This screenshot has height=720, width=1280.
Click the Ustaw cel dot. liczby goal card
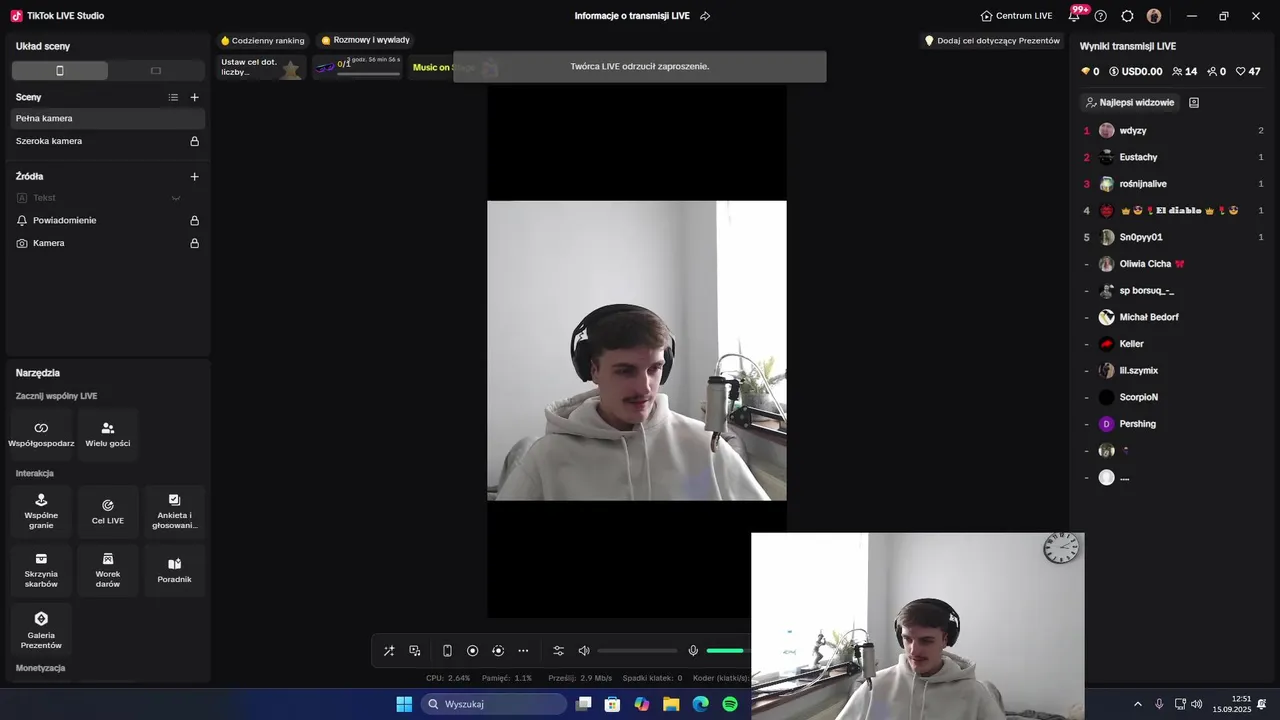(262, 67)
